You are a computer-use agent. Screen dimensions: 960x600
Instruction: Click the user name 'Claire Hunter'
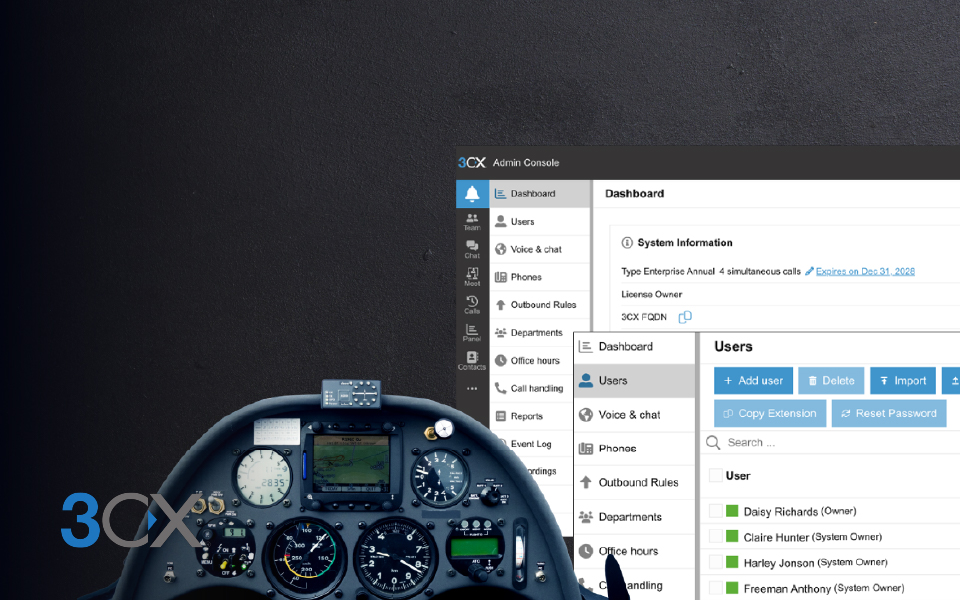[x=776, y=537]
